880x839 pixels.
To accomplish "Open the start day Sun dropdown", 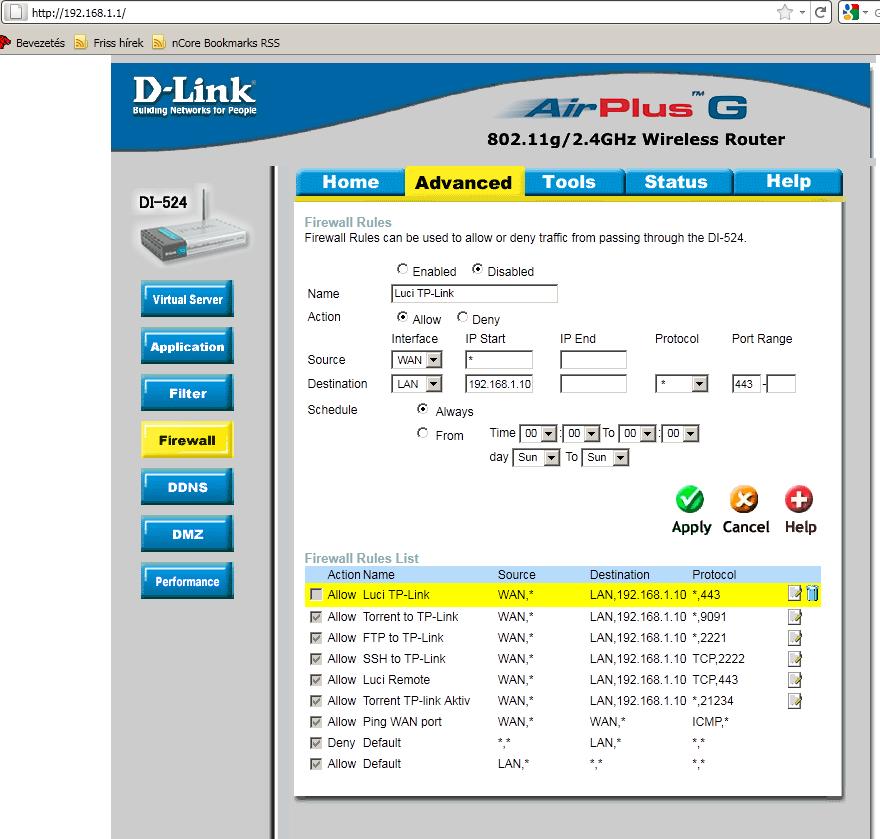I will tap(536, 457).
